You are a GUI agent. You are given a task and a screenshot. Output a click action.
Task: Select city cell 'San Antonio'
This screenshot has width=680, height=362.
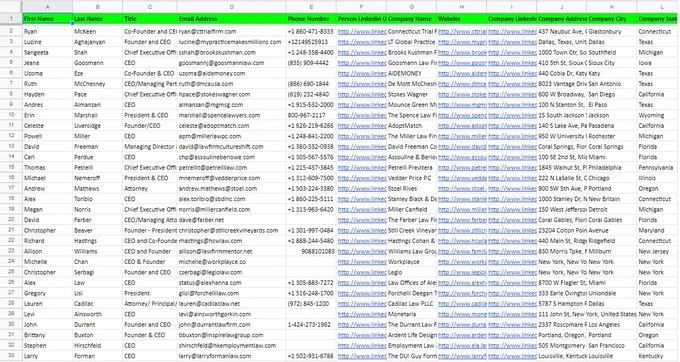tap(611, 84)
